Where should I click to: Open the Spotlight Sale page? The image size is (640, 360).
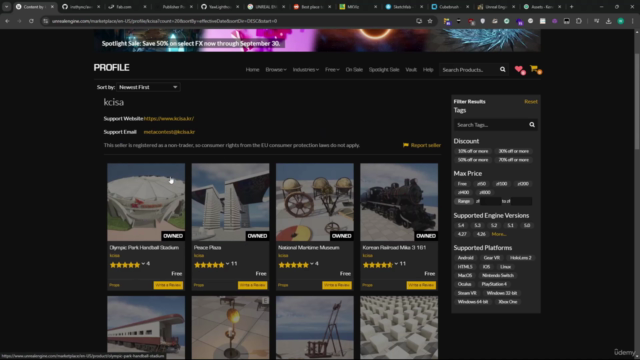384,70
